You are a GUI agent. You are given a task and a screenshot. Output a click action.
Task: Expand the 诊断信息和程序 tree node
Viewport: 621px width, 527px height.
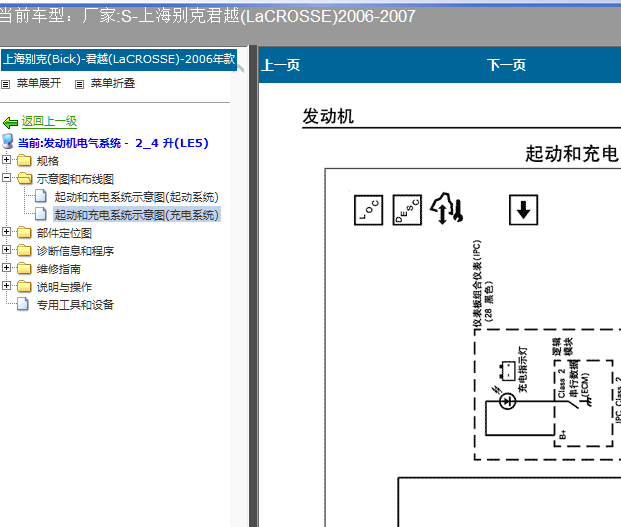pos(6,249)
